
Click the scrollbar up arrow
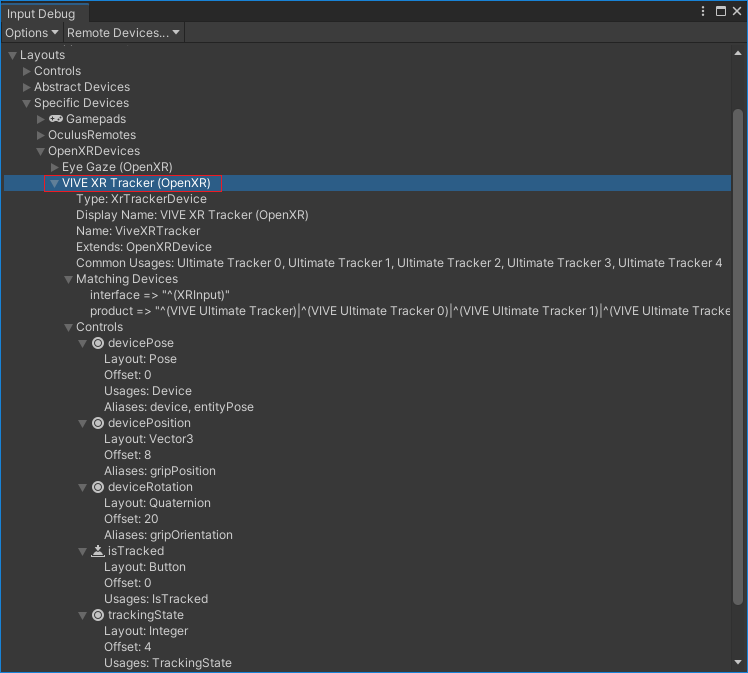738,53
